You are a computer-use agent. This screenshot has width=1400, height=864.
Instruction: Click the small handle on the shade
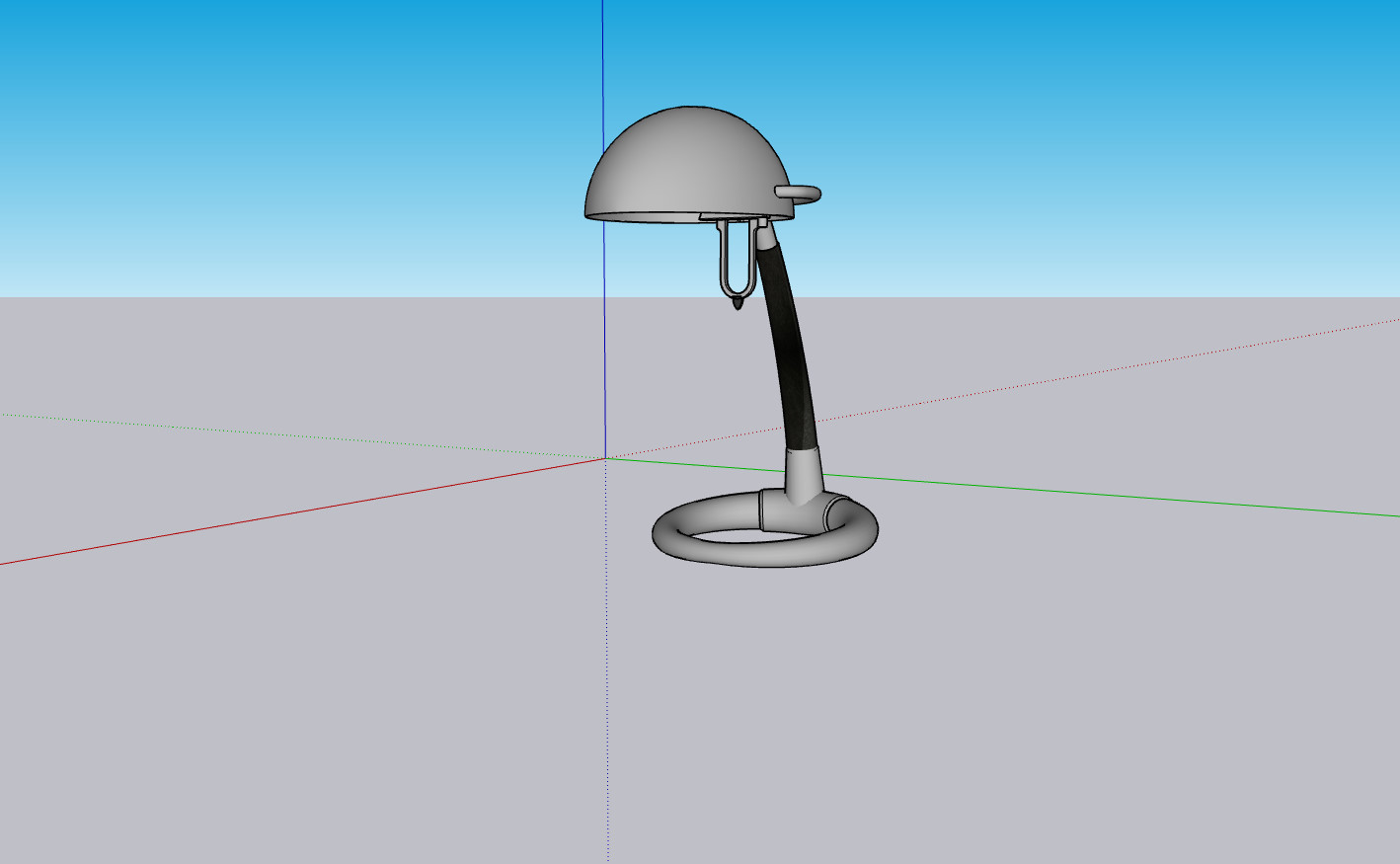[x=800, y=193]
